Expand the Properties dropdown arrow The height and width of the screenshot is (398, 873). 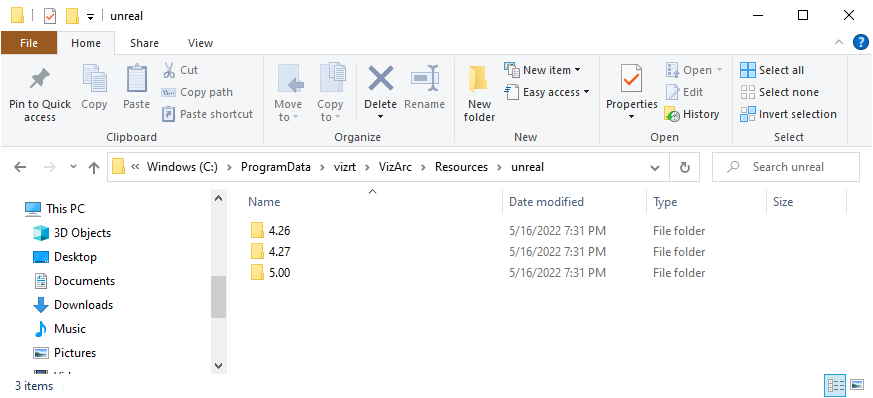pos(631,117)
